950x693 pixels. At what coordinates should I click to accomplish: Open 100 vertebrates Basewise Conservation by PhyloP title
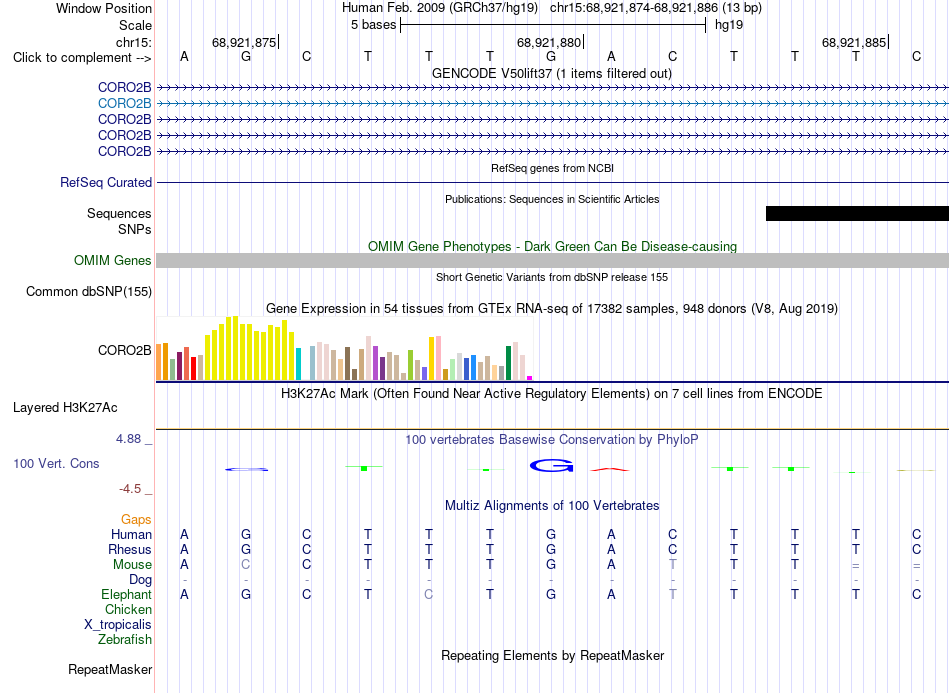(552, 440)
